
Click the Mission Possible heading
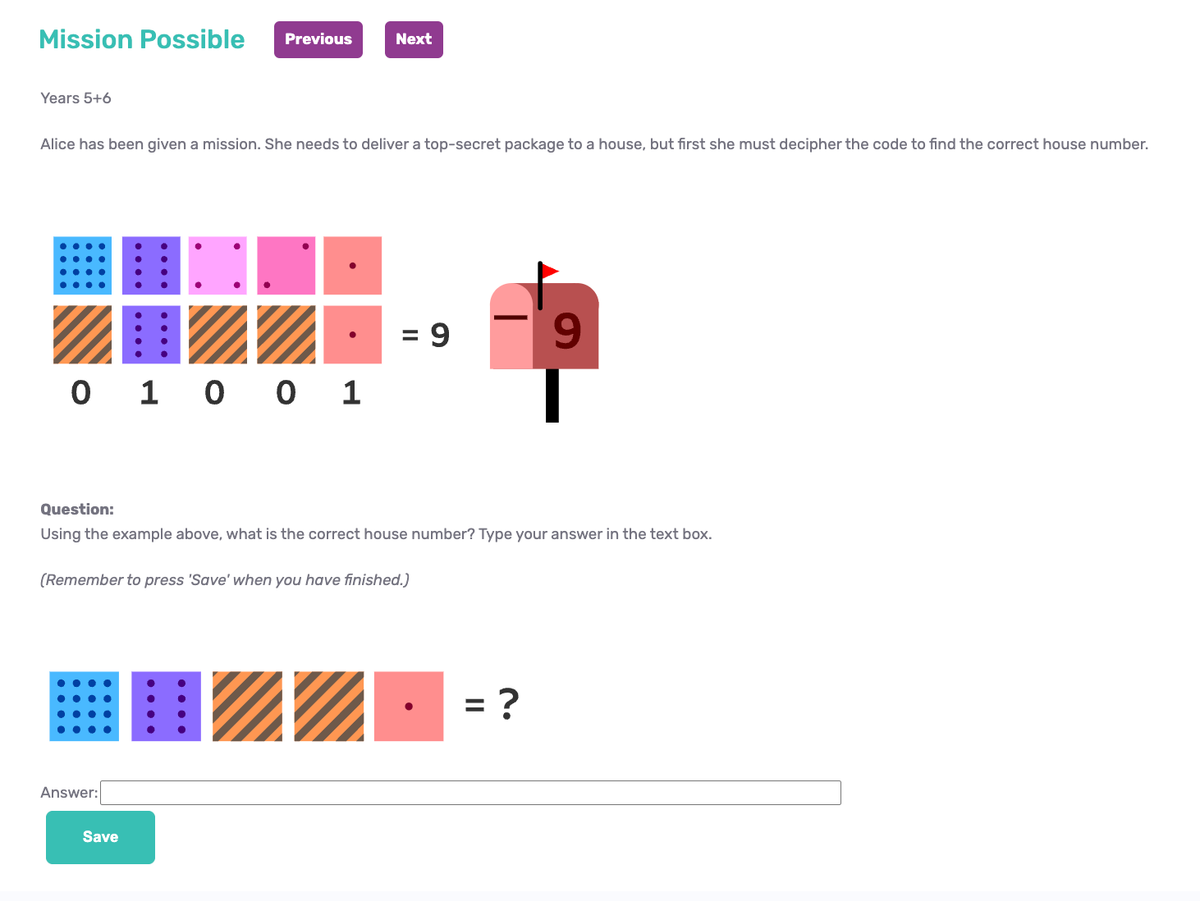[x=141, y=39]
